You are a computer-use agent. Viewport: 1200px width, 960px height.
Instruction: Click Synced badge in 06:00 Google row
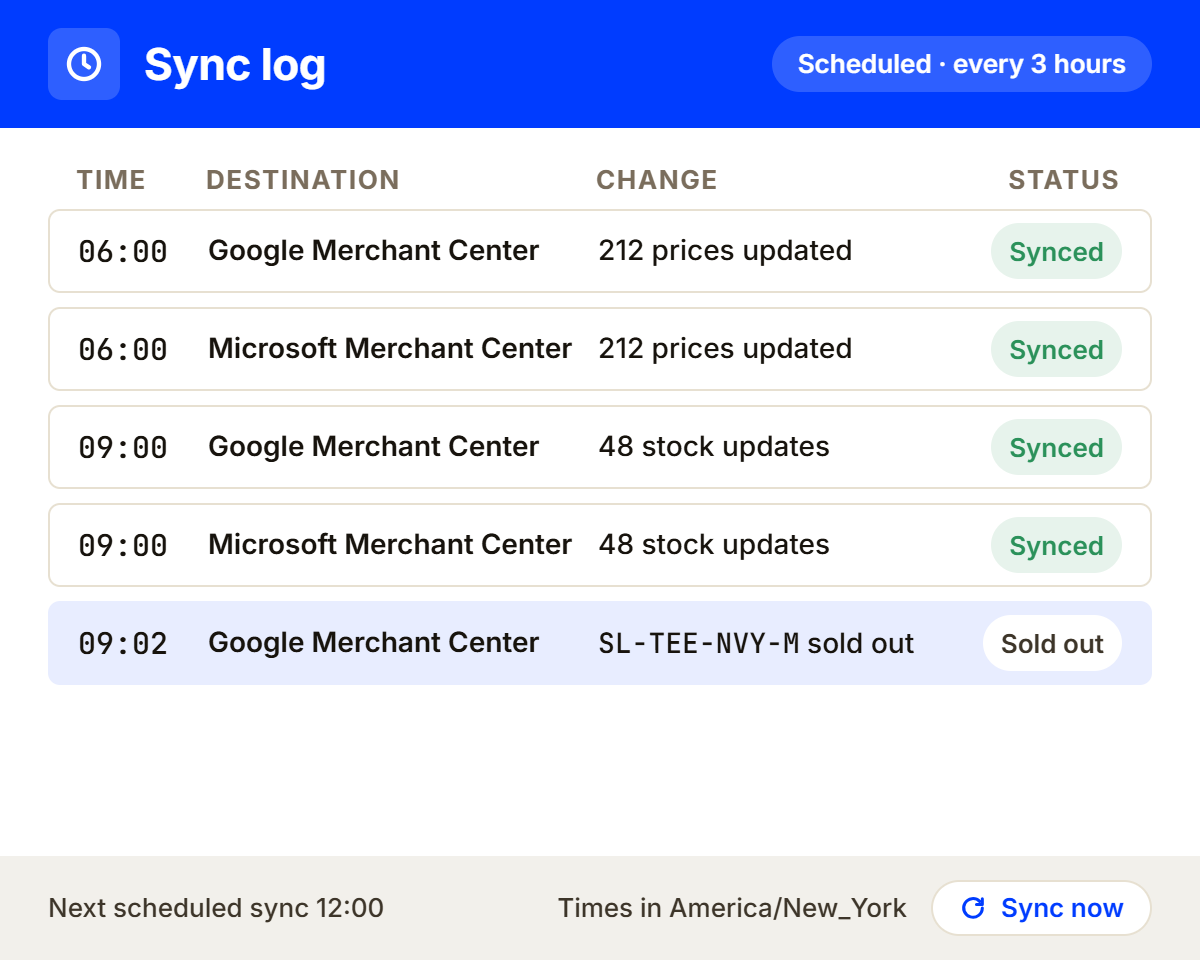tap(1056, 251)
